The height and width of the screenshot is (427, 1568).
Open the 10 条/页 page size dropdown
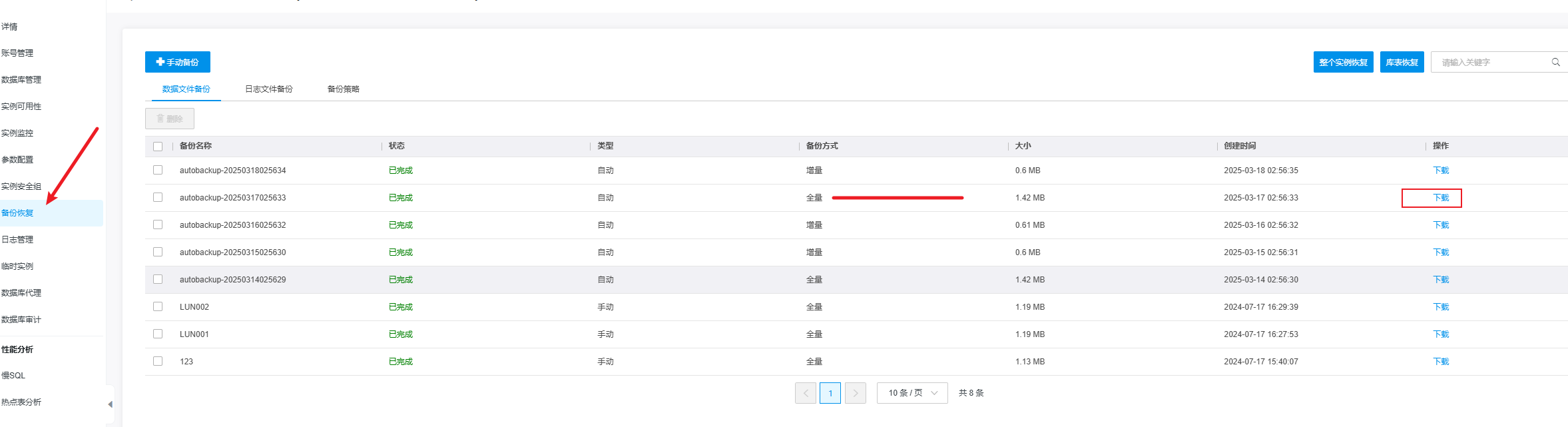(912, 393)
